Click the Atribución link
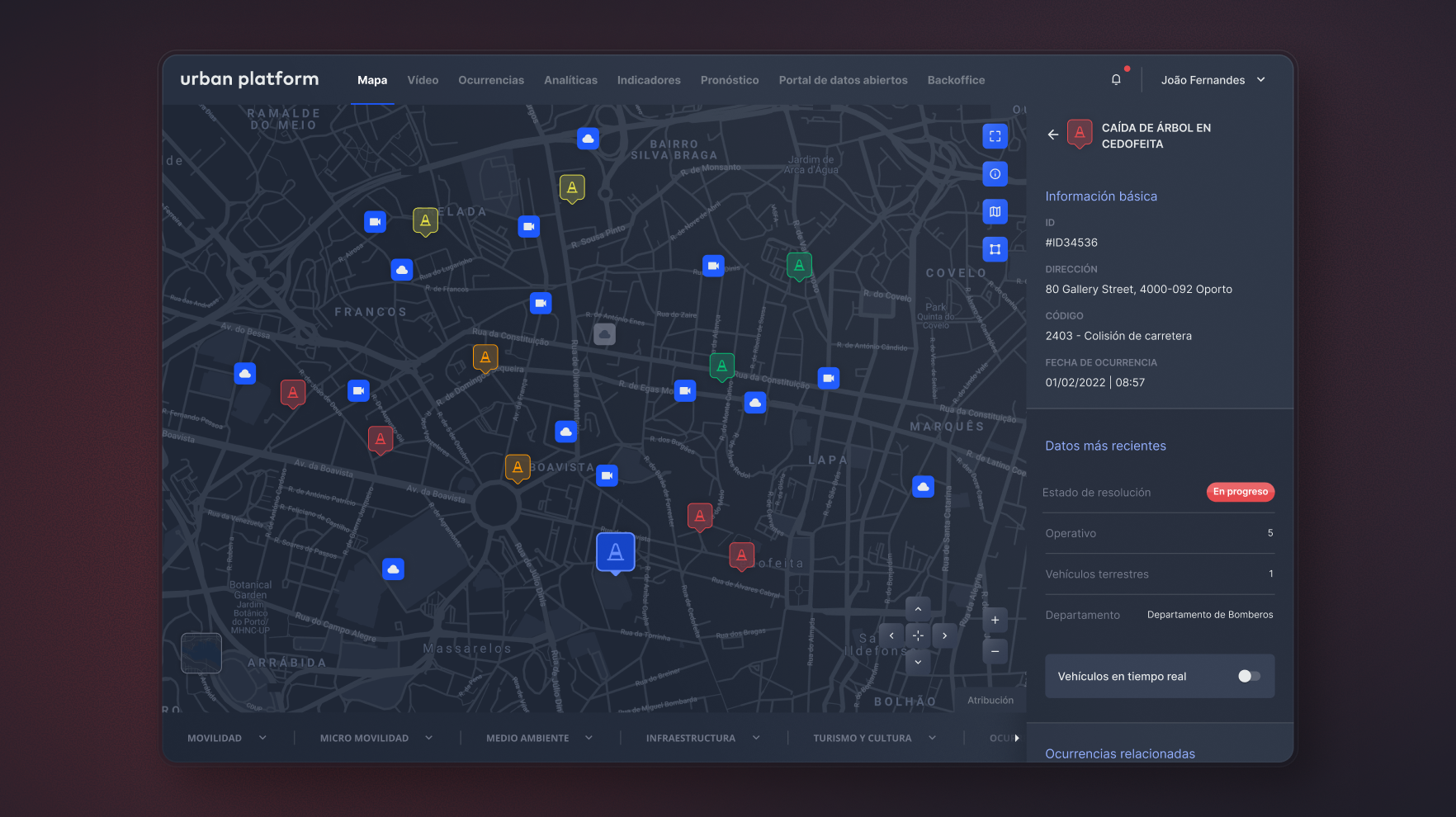 tap(990, 700)
